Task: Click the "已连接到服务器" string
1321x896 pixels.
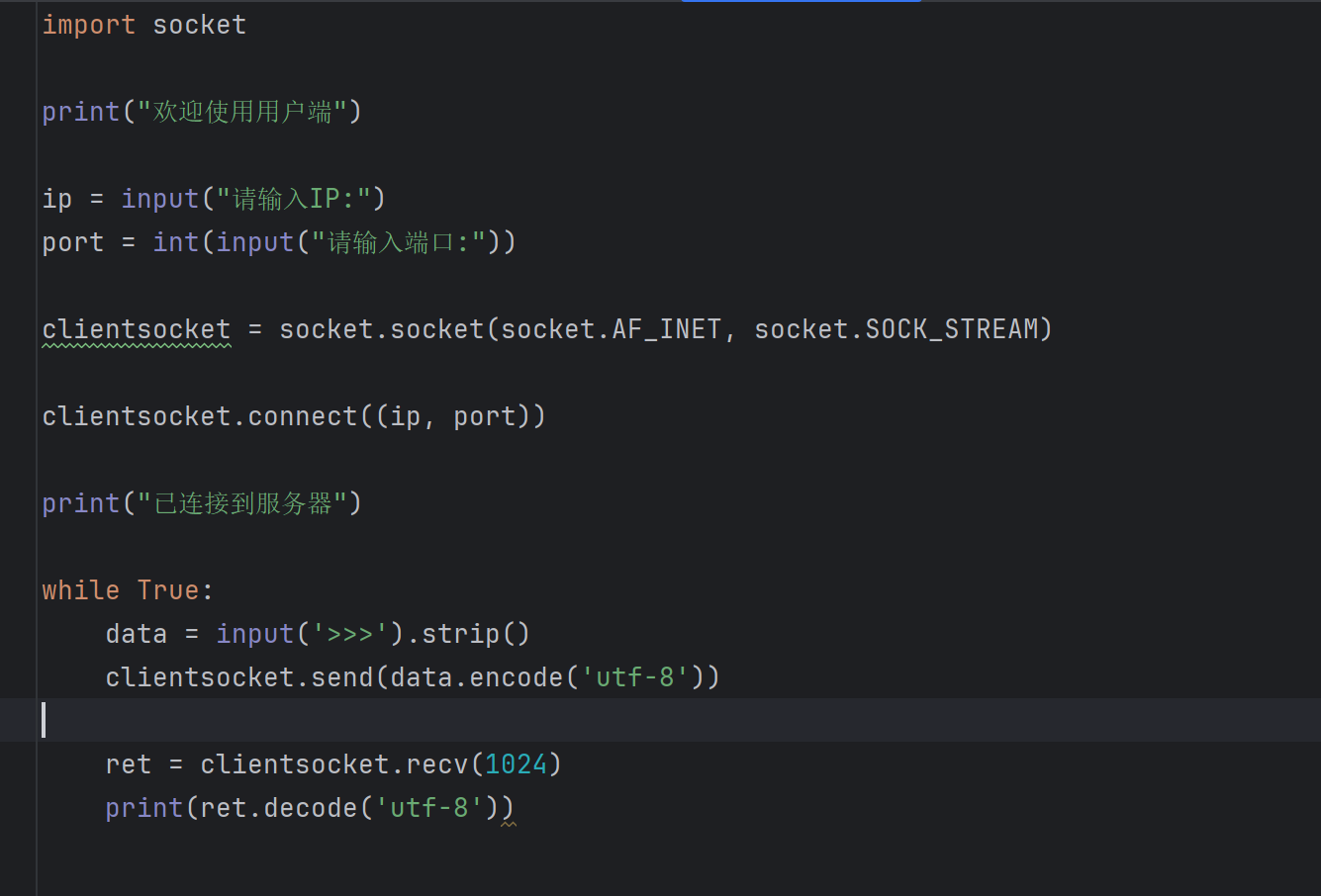Action: (x=241, y=503)
